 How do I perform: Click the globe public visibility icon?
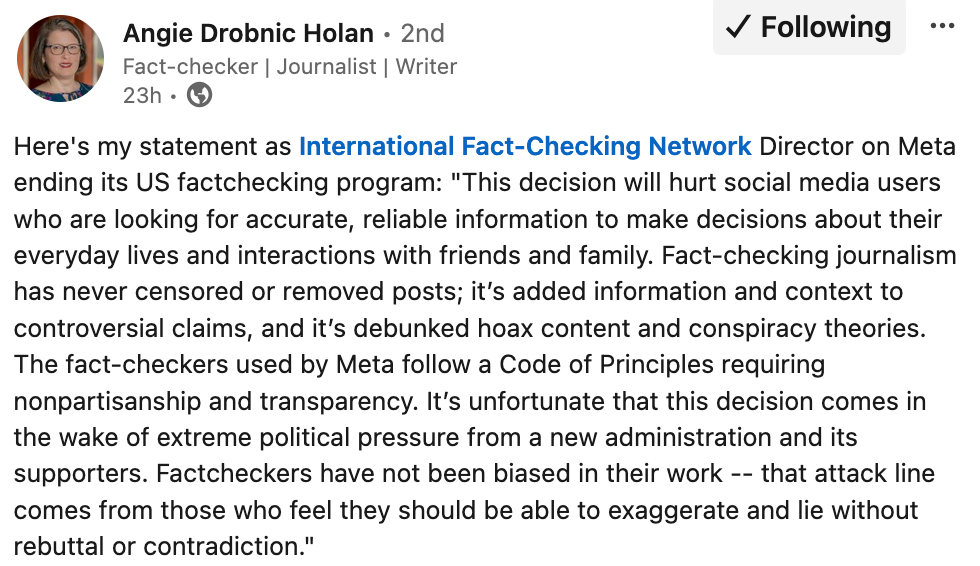coord(200,95)
